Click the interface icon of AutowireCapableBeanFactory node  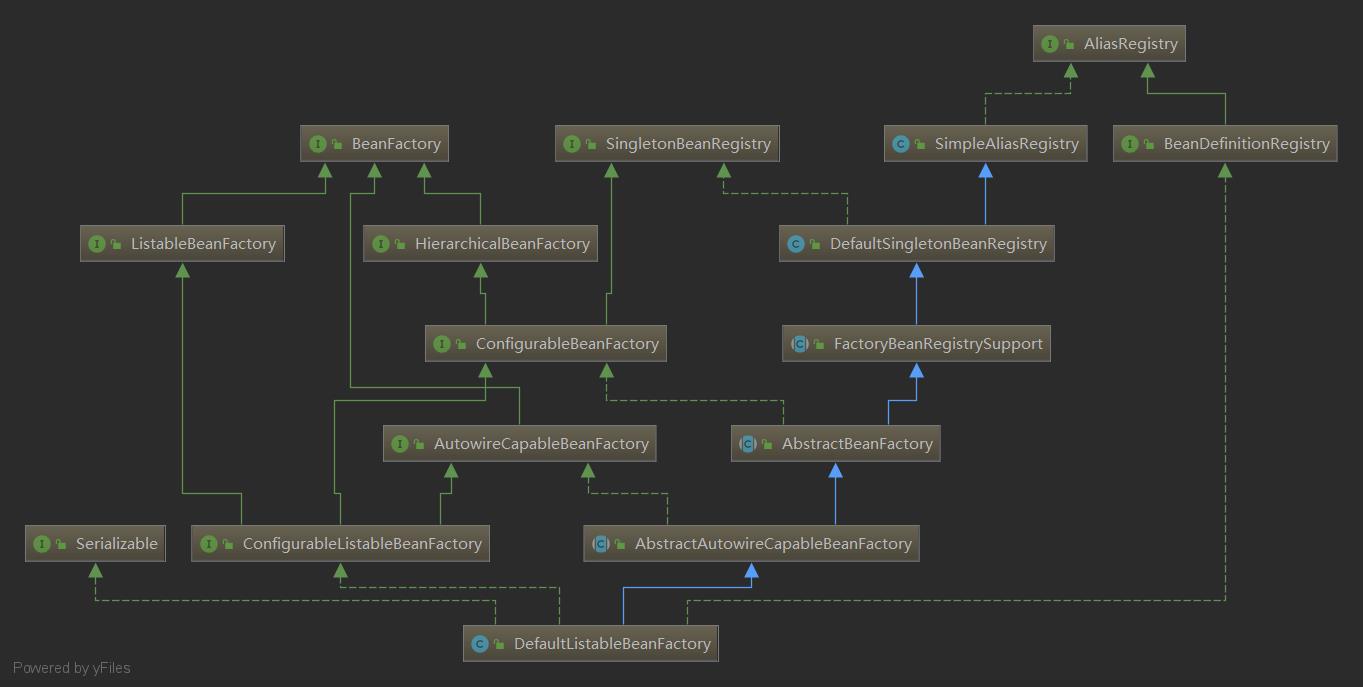400,444
